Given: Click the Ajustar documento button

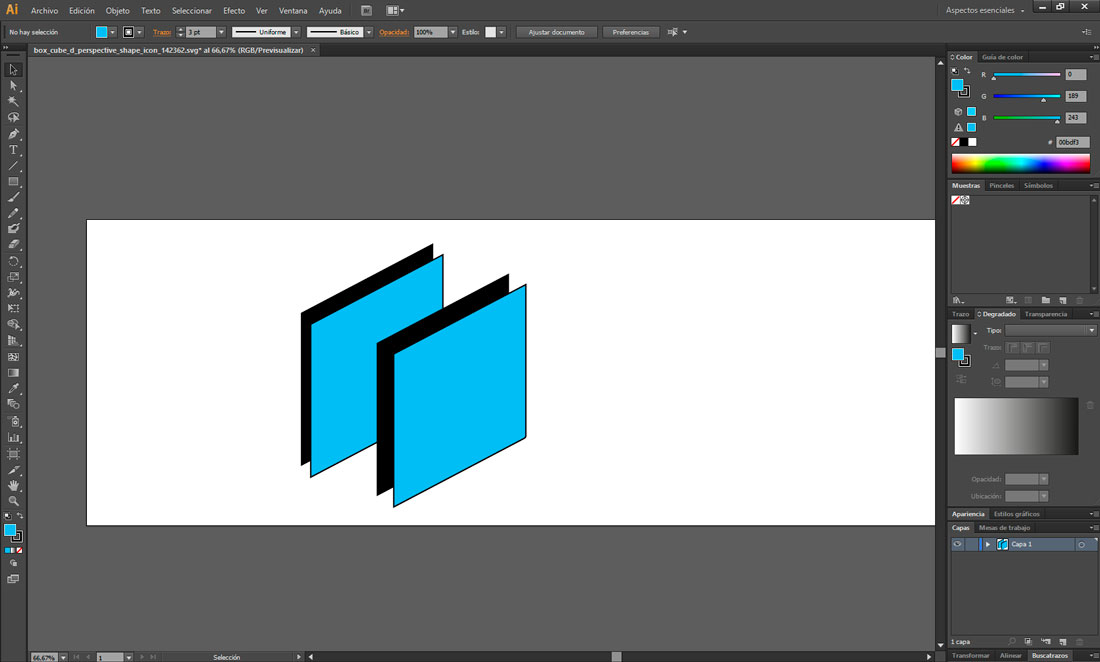Looking at the screenshot, I should coord(557,32).
